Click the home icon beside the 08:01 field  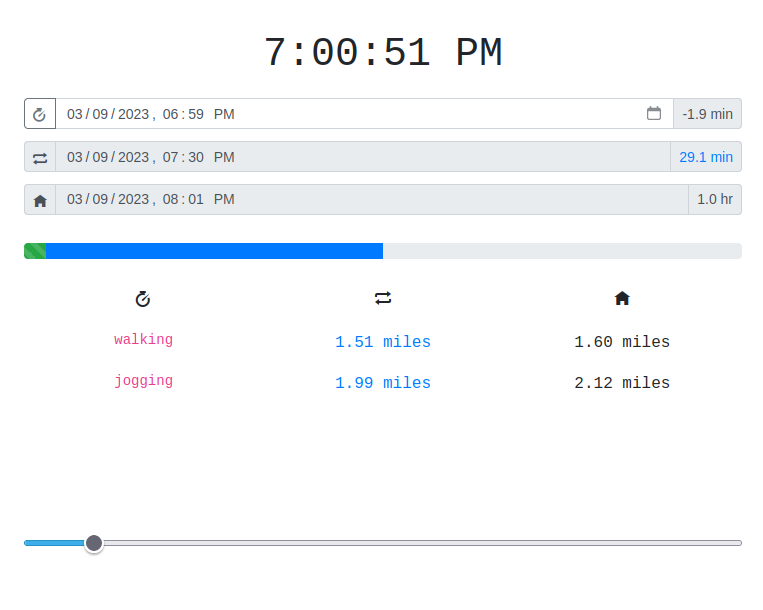[40, 200]
